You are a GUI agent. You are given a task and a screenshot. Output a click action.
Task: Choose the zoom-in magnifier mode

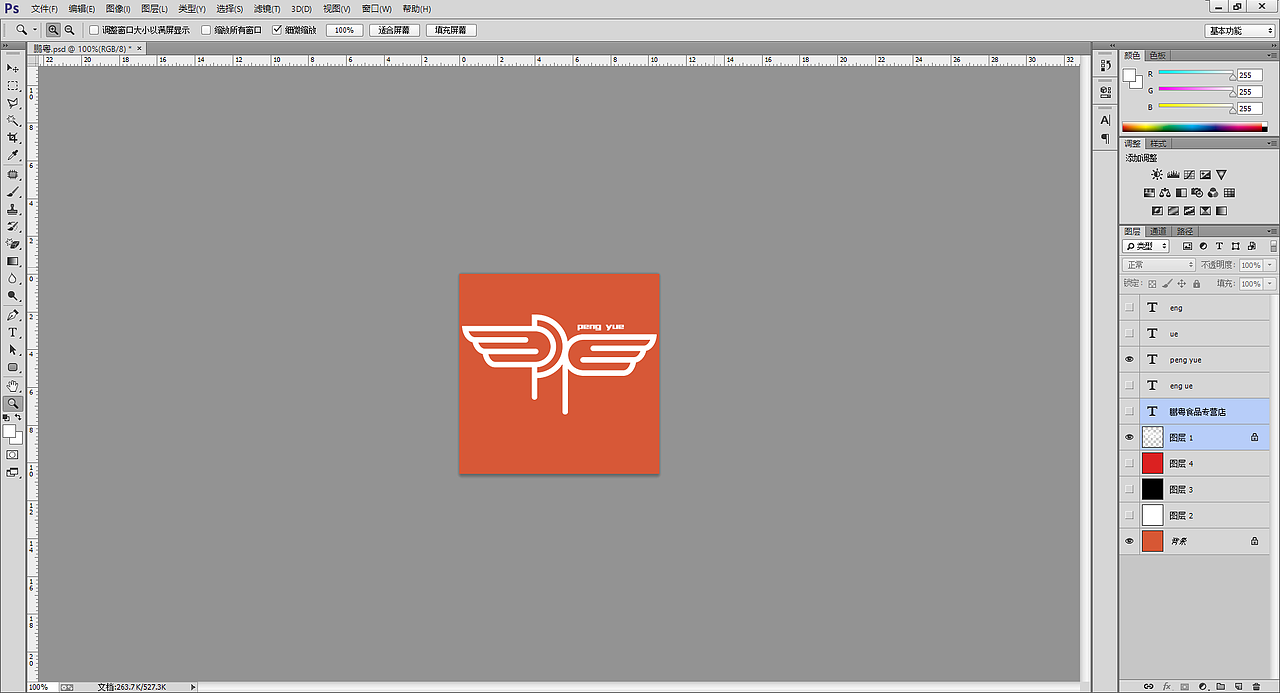(x=53, y=30)
